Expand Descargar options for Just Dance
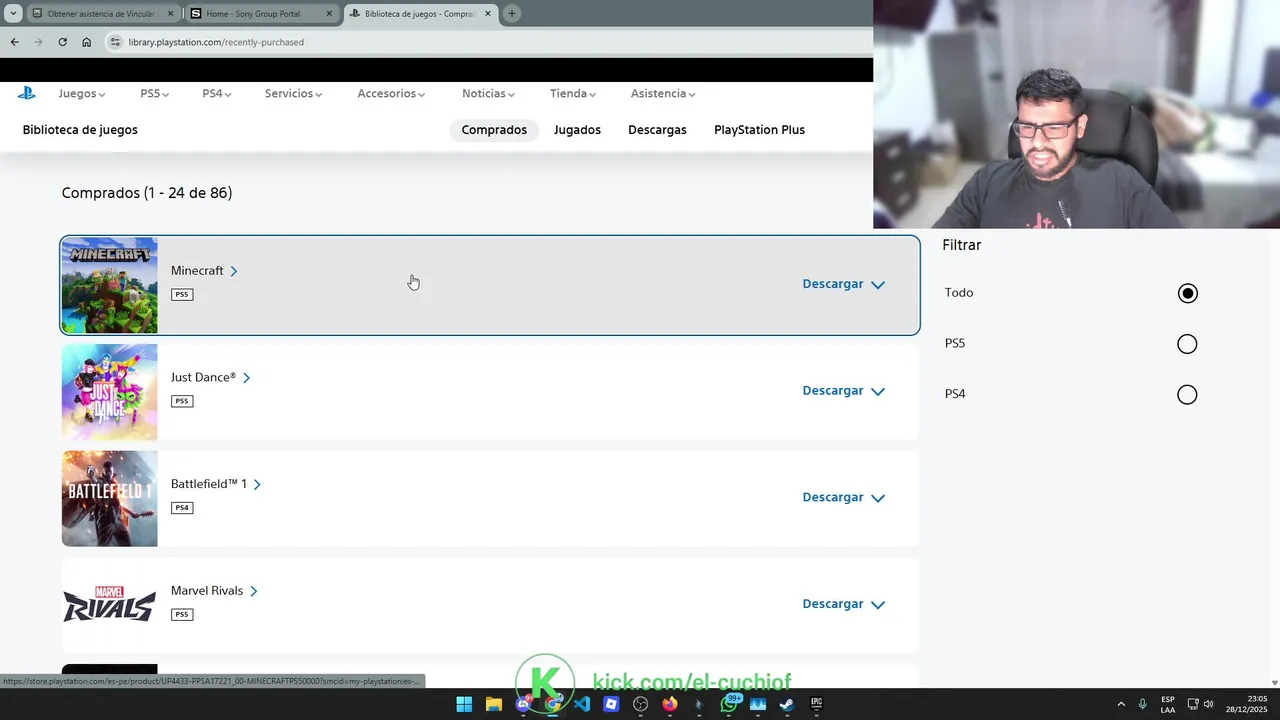This screenshot has width=1280, height=720. tap(843, 391)
